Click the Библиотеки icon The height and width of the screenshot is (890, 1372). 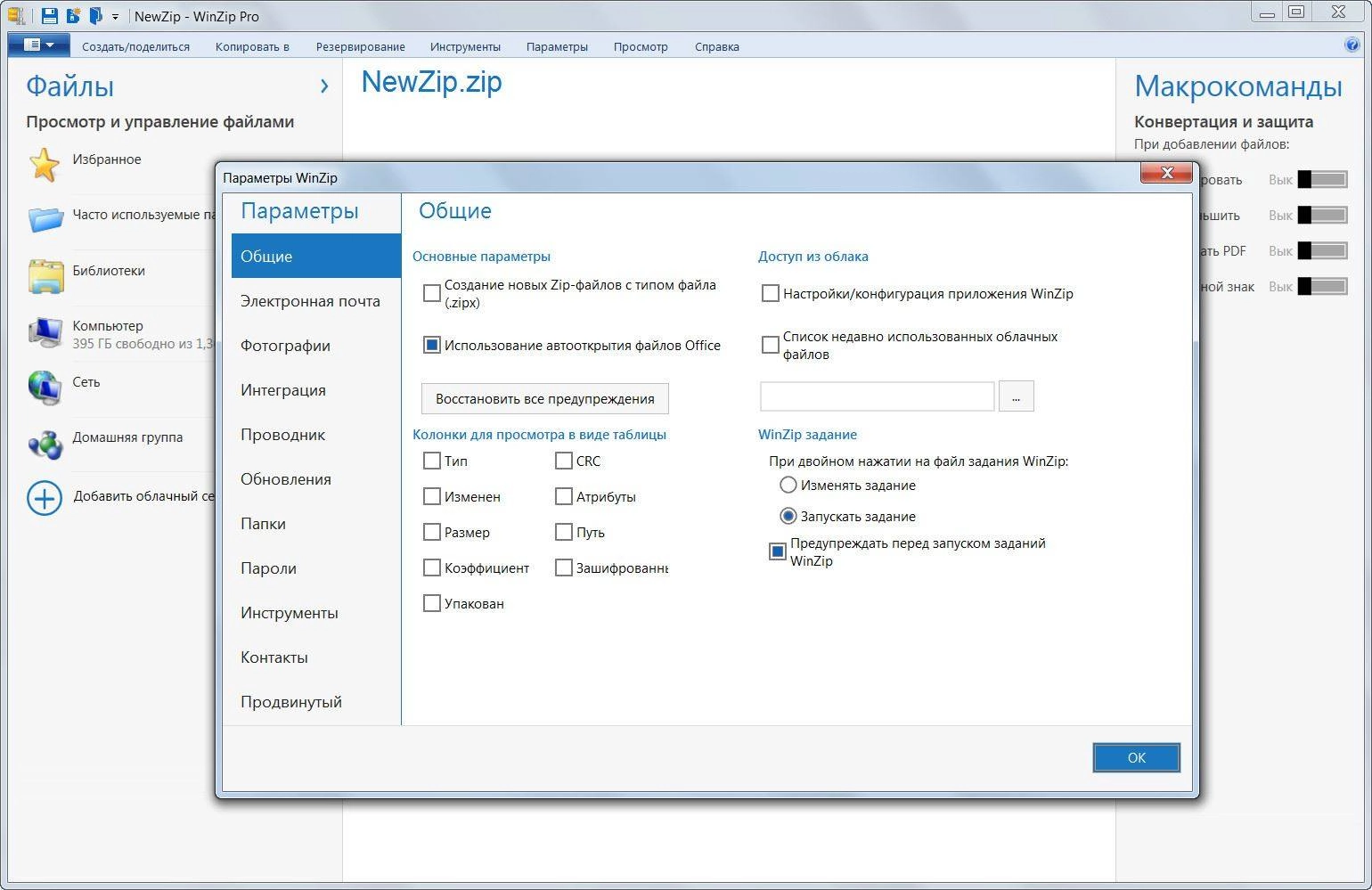(45, 275)
